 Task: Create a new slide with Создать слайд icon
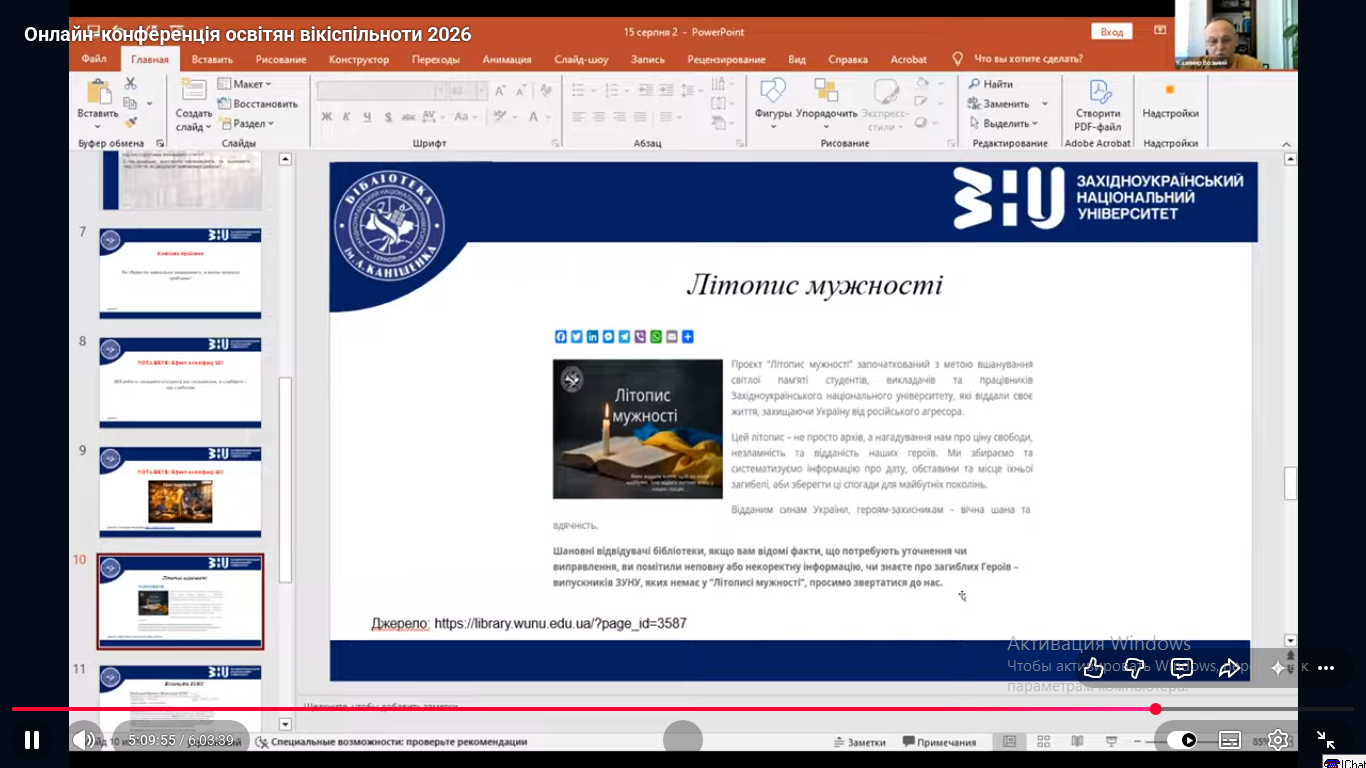click(193, 91)
